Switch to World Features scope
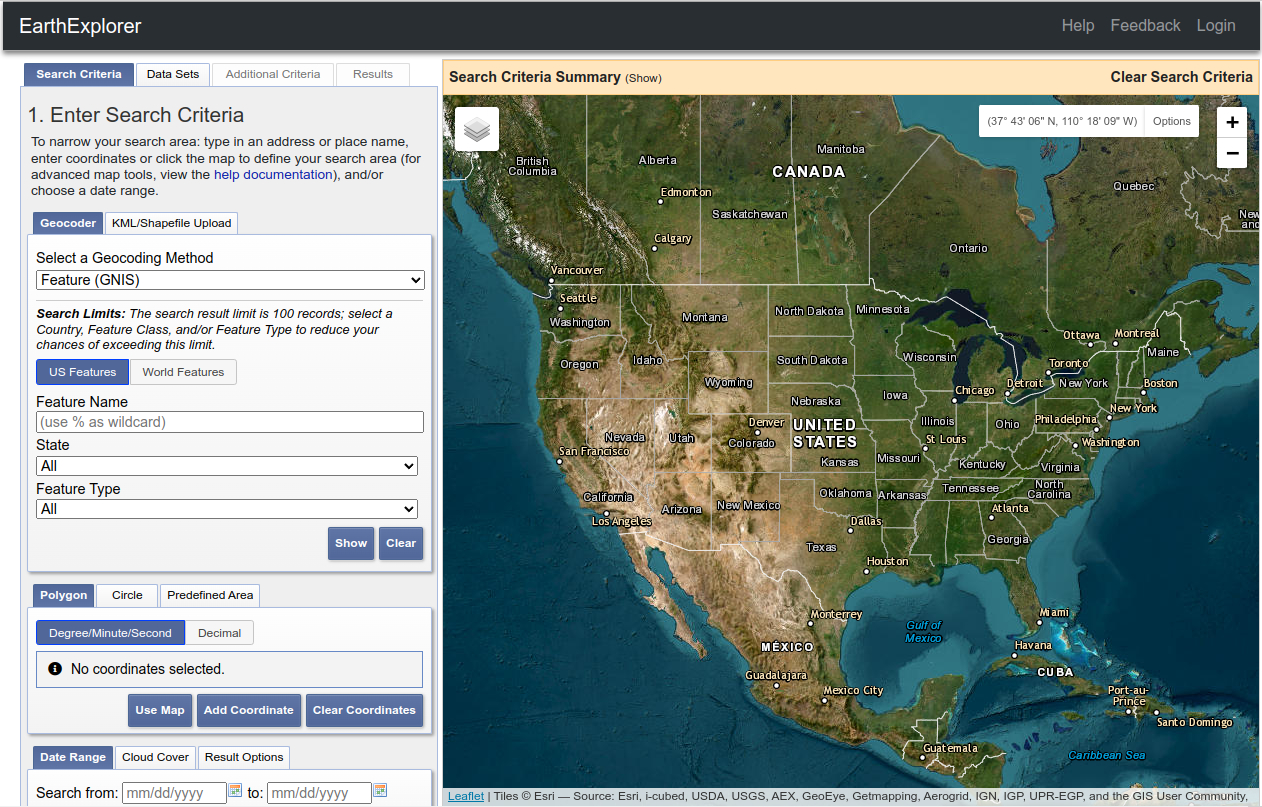 [x=183, y=372]
